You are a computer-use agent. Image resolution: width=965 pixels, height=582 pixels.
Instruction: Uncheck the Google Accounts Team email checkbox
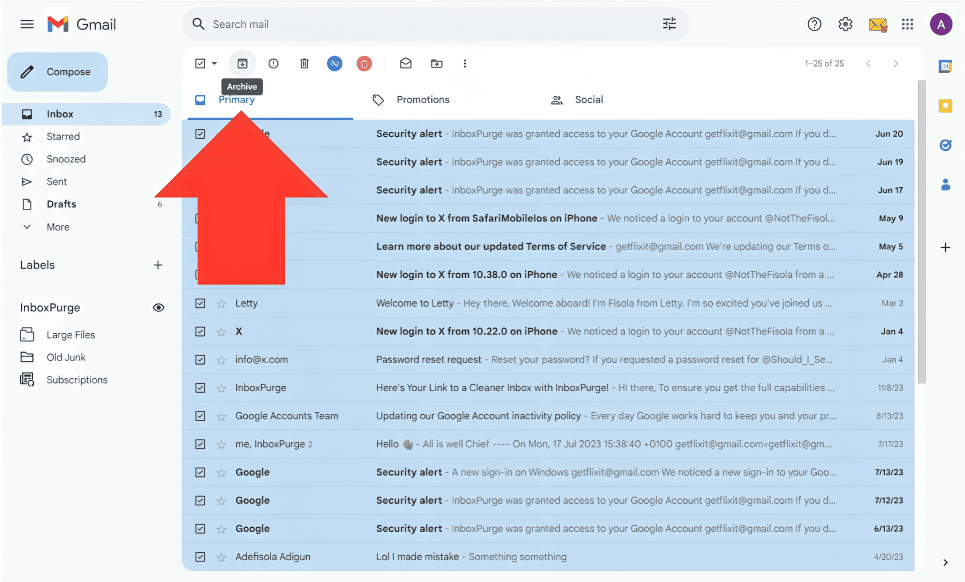[x=200, y=416]
